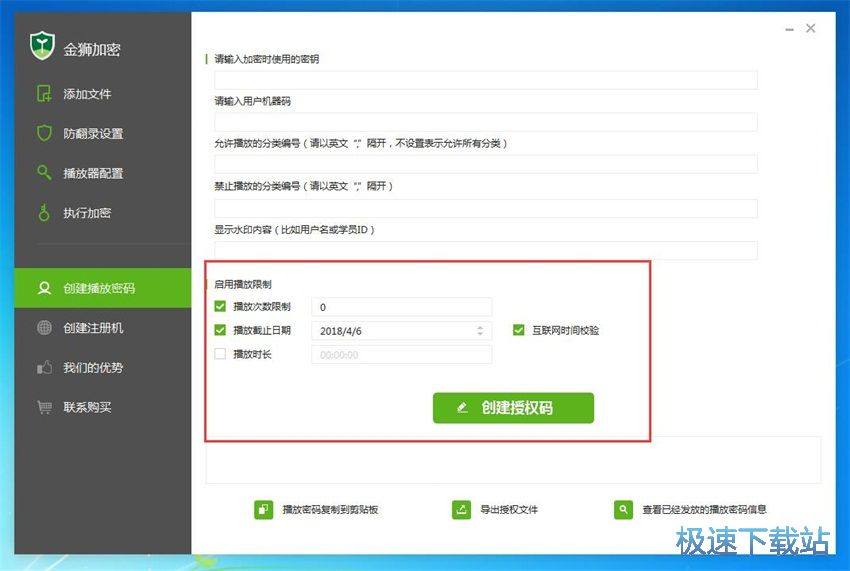Toggle the 播放次数限制 checkbox
Screen dimensions: 850x571
coord(220,306)
